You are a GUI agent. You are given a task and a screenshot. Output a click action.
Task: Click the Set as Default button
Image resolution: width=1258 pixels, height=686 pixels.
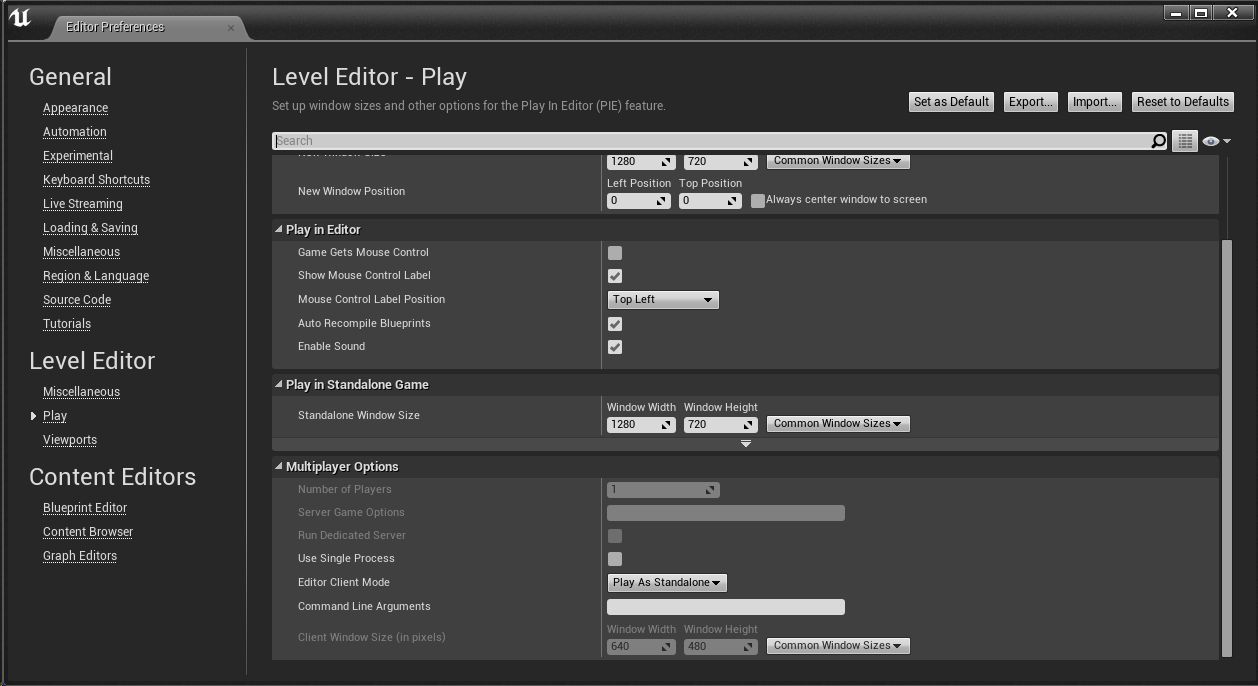point(951,102)
